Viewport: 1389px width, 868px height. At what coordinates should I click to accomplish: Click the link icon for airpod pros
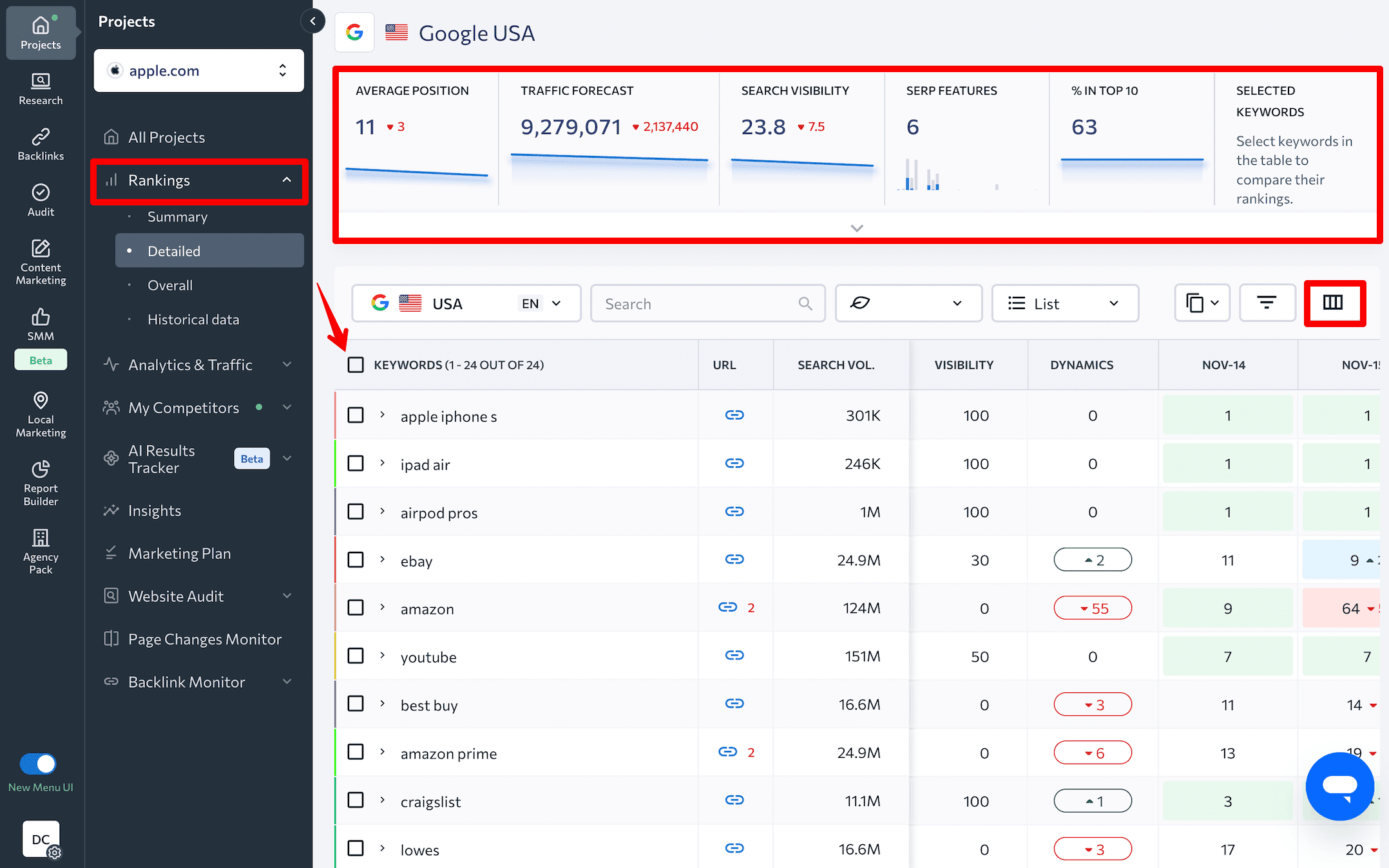734,511
